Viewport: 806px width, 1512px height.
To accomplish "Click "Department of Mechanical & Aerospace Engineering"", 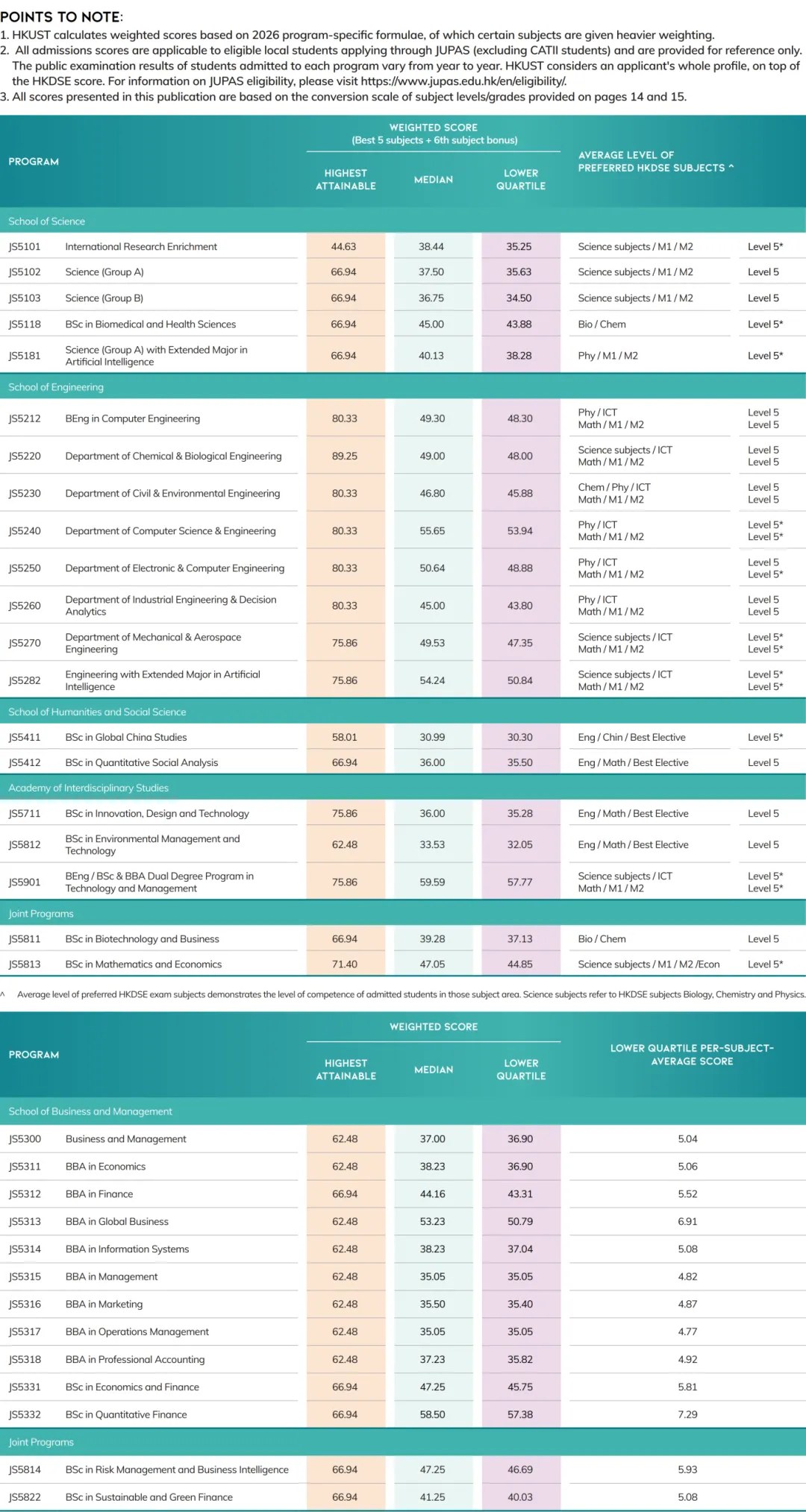I will 153,643.
